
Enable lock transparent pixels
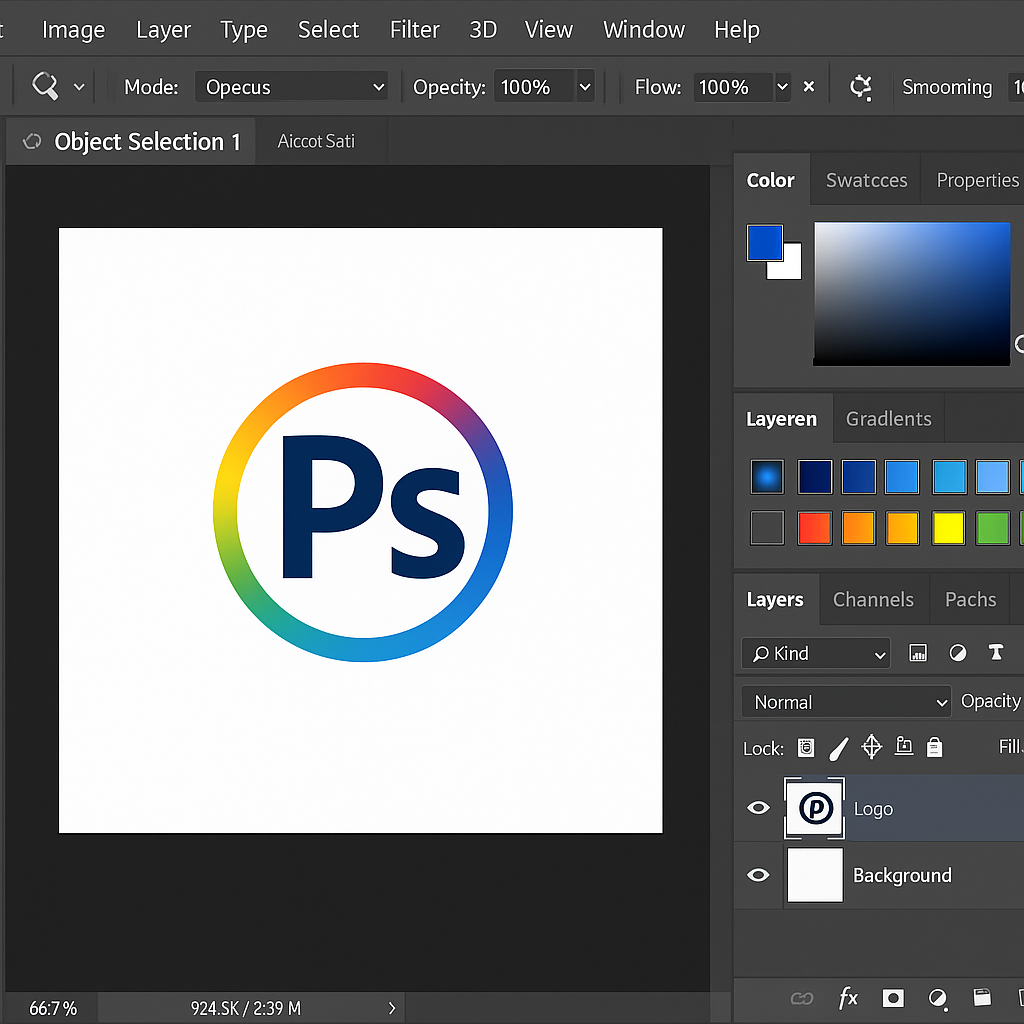[805, 747]
